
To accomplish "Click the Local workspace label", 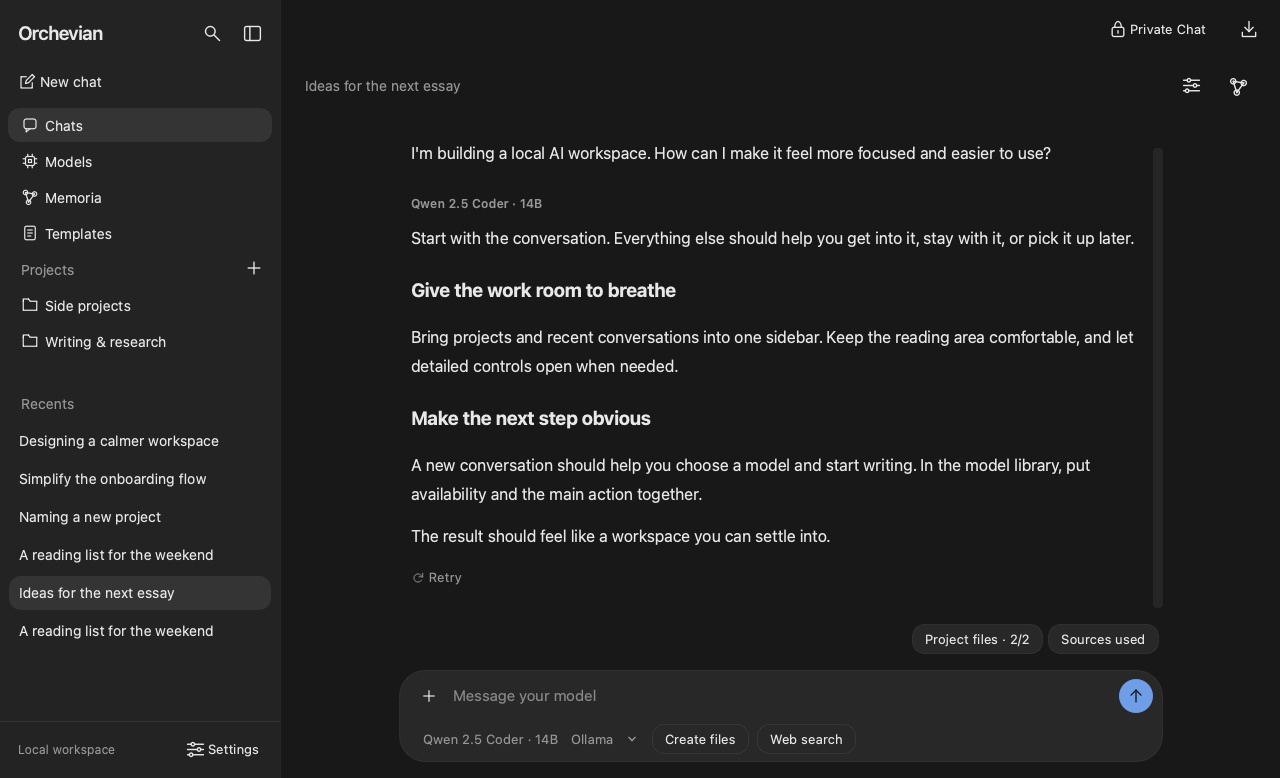I will click(x=66, y=749).
